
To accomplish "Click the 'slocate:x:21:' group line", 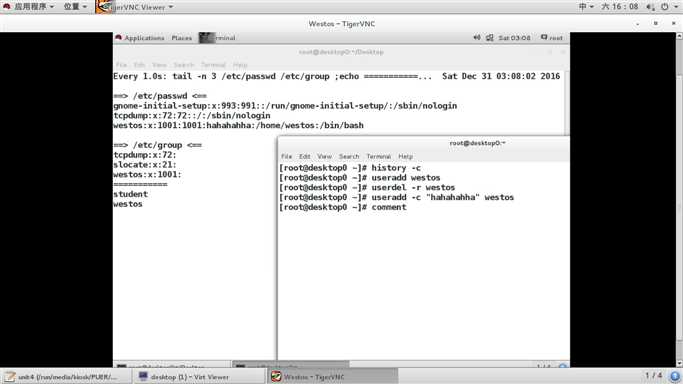I will (x=145, y=165).
